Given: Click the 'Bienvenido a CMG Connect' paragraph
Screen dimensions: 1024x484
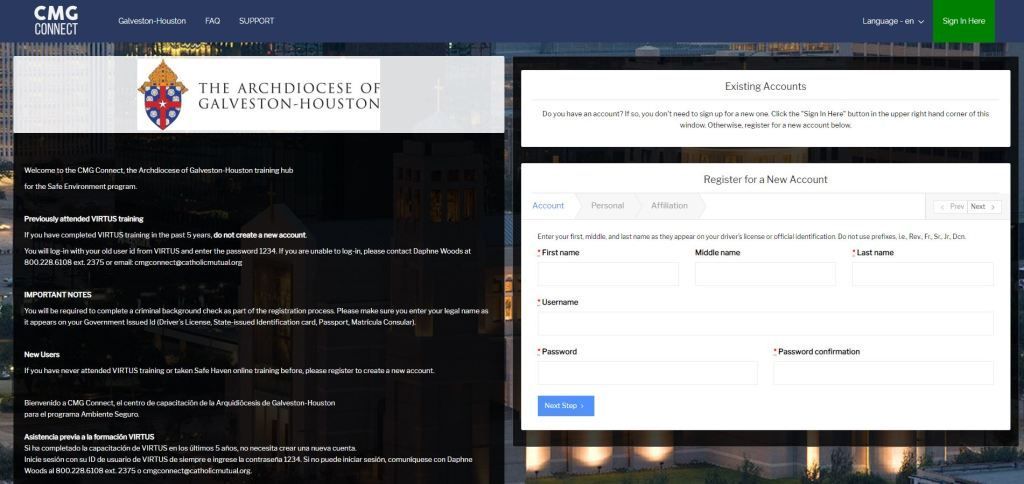Looking at the screenshot, I should click(x=180, y=408).
